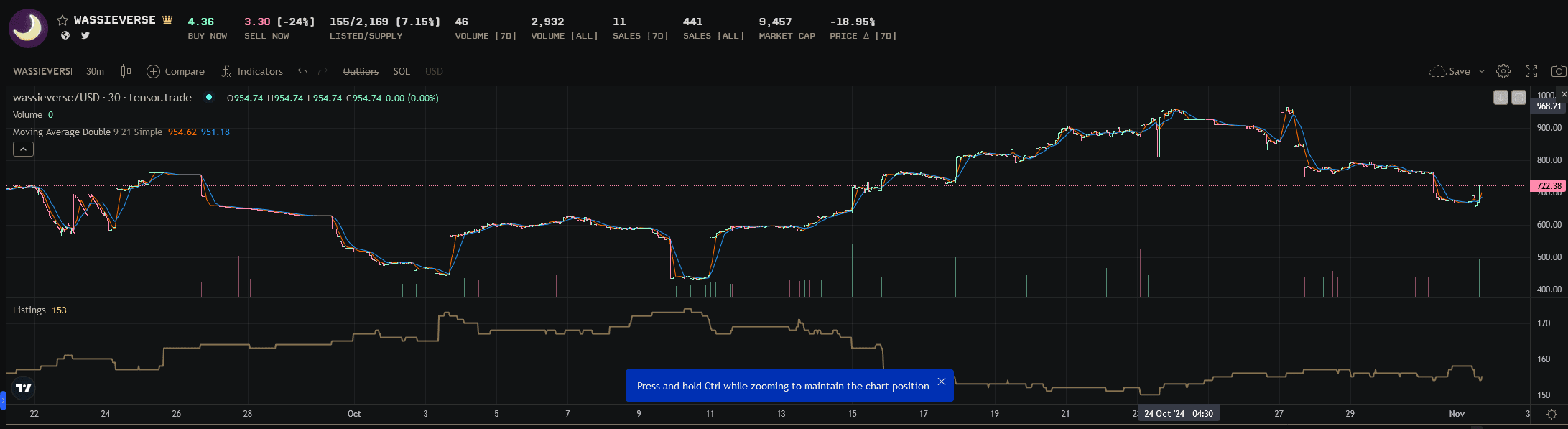Open the WASSIEVERSE symbol search field
1568x429 pixels.
(x=42, y=71)
